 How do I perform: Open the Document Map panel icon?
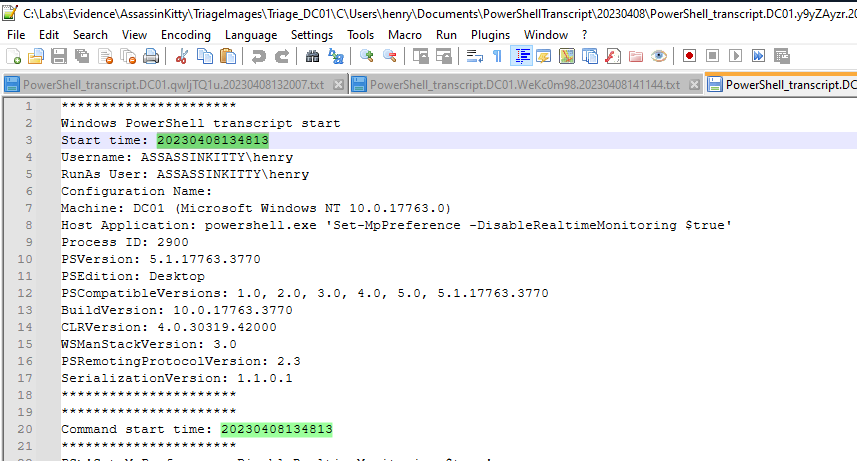click(x=567, y=56)
